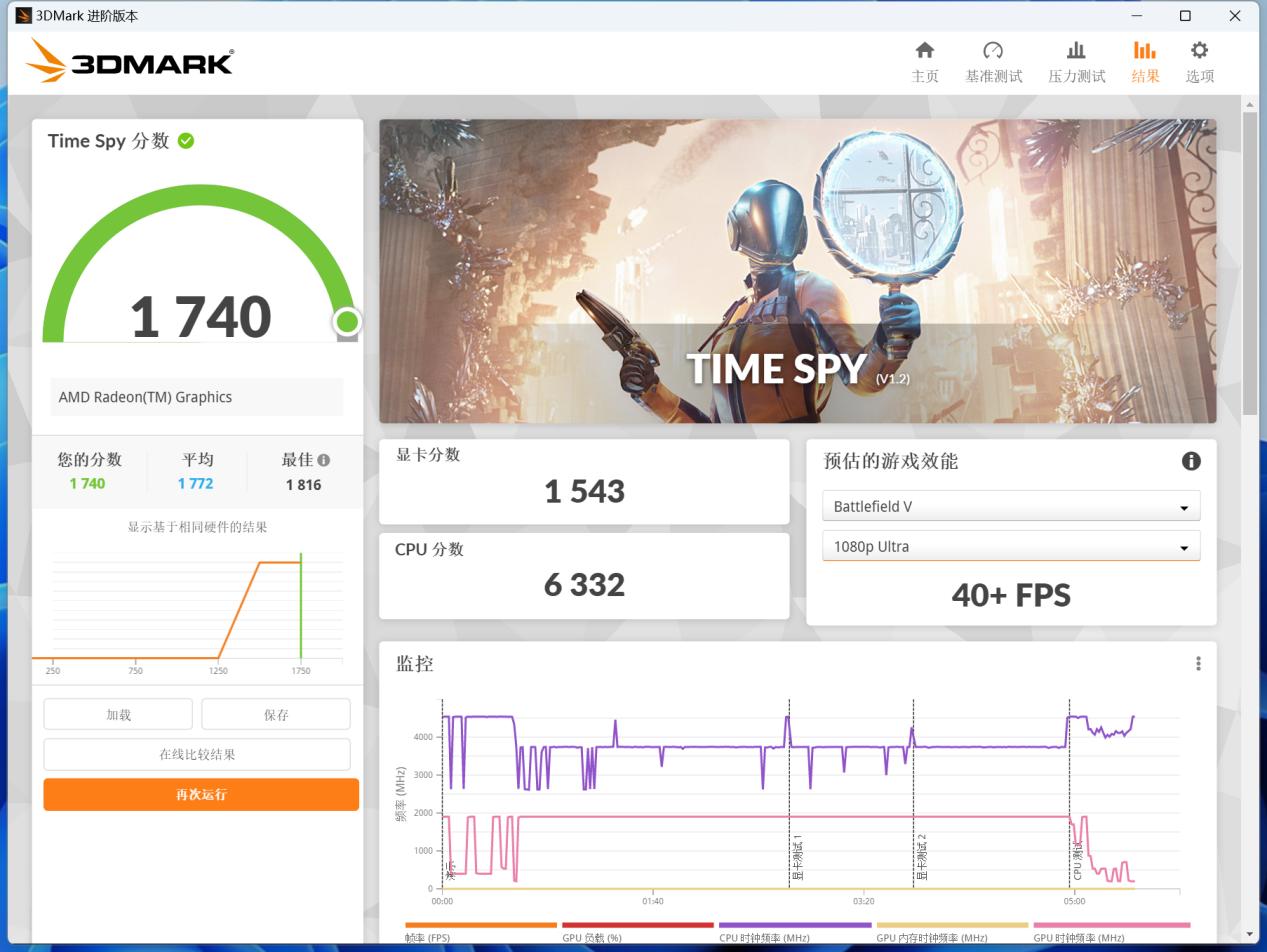Click the 加载 load button
1267x952 pixels.
tap(118, 715)
